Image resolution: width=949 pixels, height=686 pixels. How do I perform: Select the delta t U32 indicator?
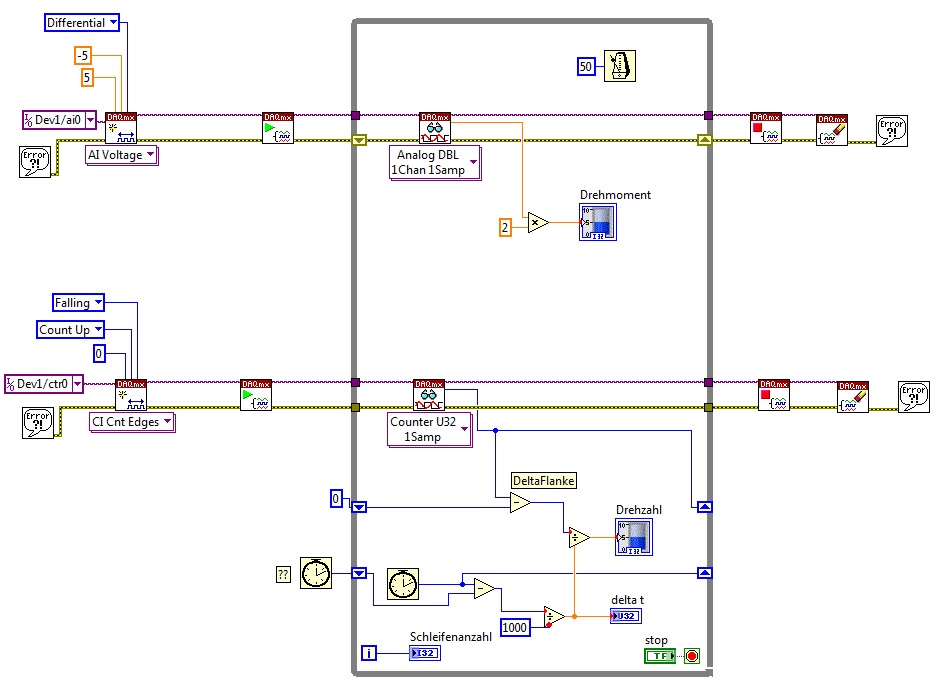point(626,616)
